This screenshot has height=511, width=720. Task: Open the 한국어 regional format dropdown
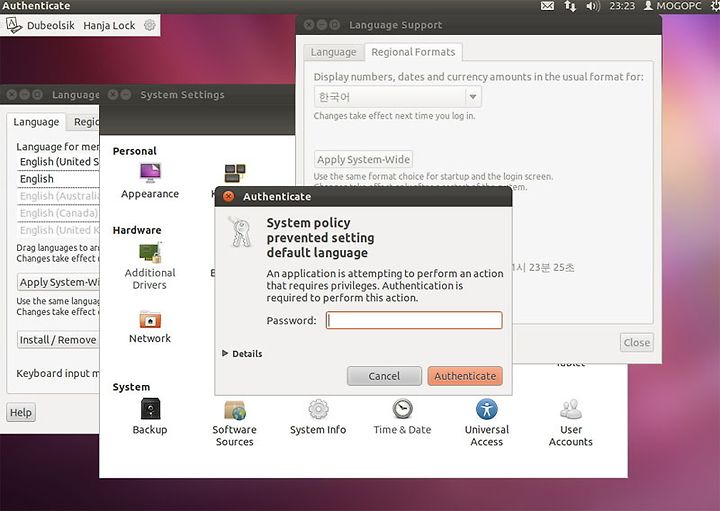tap(398, 97)
